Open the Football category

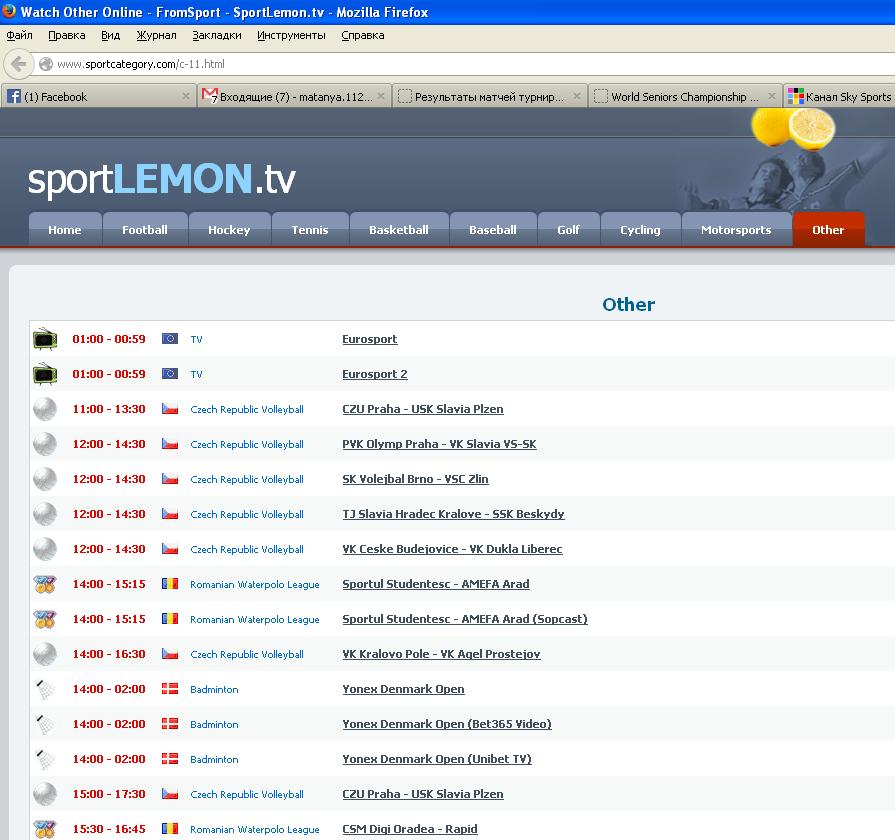pyautogui.click(x=145, y=229)
